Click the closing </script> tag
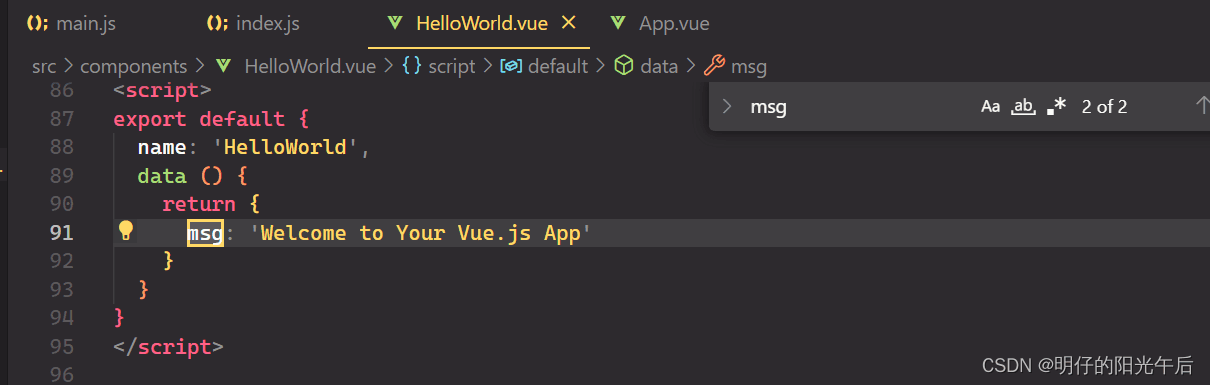 [x=168, y=347]
